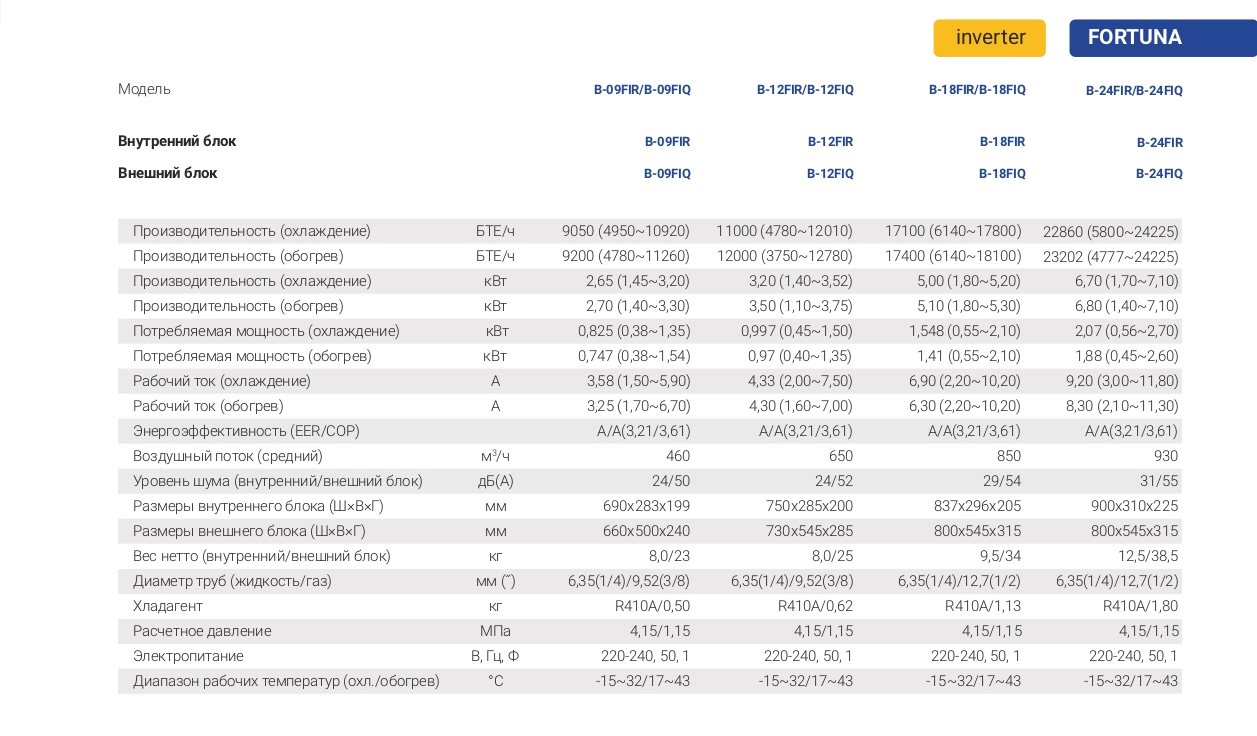Screen dimensions: 1257x736
Task: Click net weight value 8,0/23
Action: tap(669, 556)
